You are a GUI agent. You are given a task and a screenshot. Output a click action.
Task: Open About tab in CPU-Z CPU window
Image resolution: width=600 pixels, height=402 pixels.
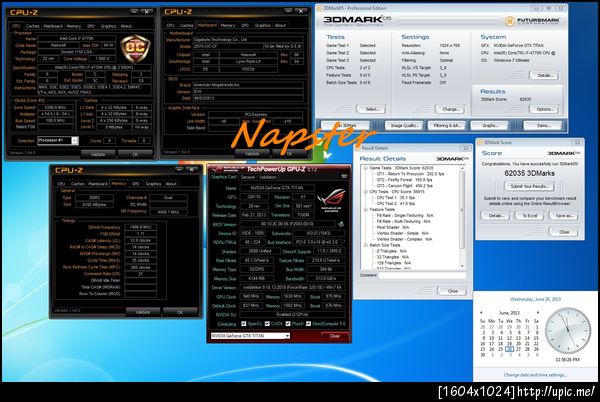pos(126,26)
